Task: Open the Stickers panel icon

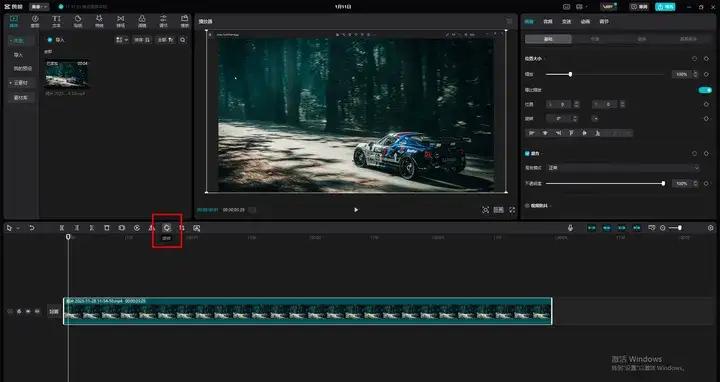Action: [x=78, y=21]
